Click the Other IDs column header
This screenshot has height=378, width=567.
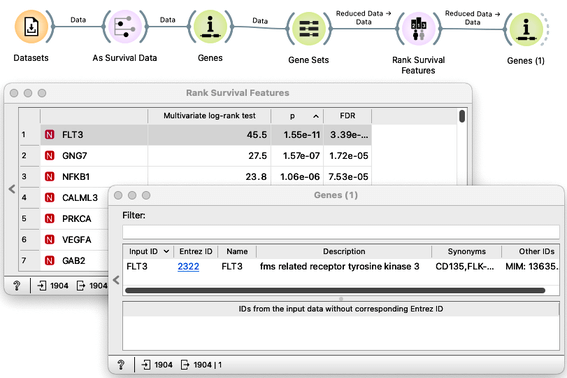click(530, 251)
